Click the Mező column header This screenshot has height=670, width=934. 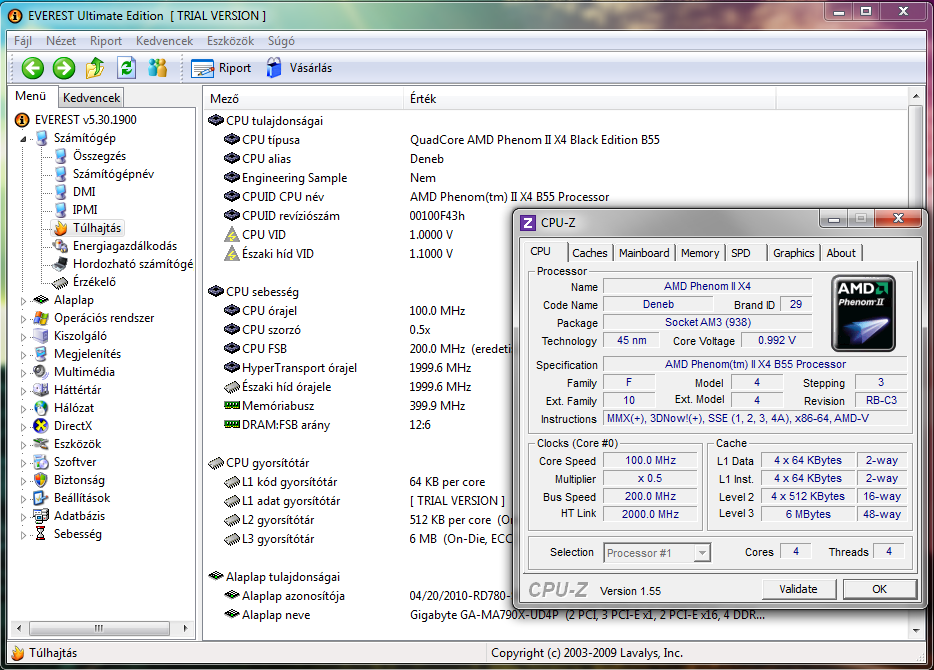pyautogui.click(x=304, y=99)
